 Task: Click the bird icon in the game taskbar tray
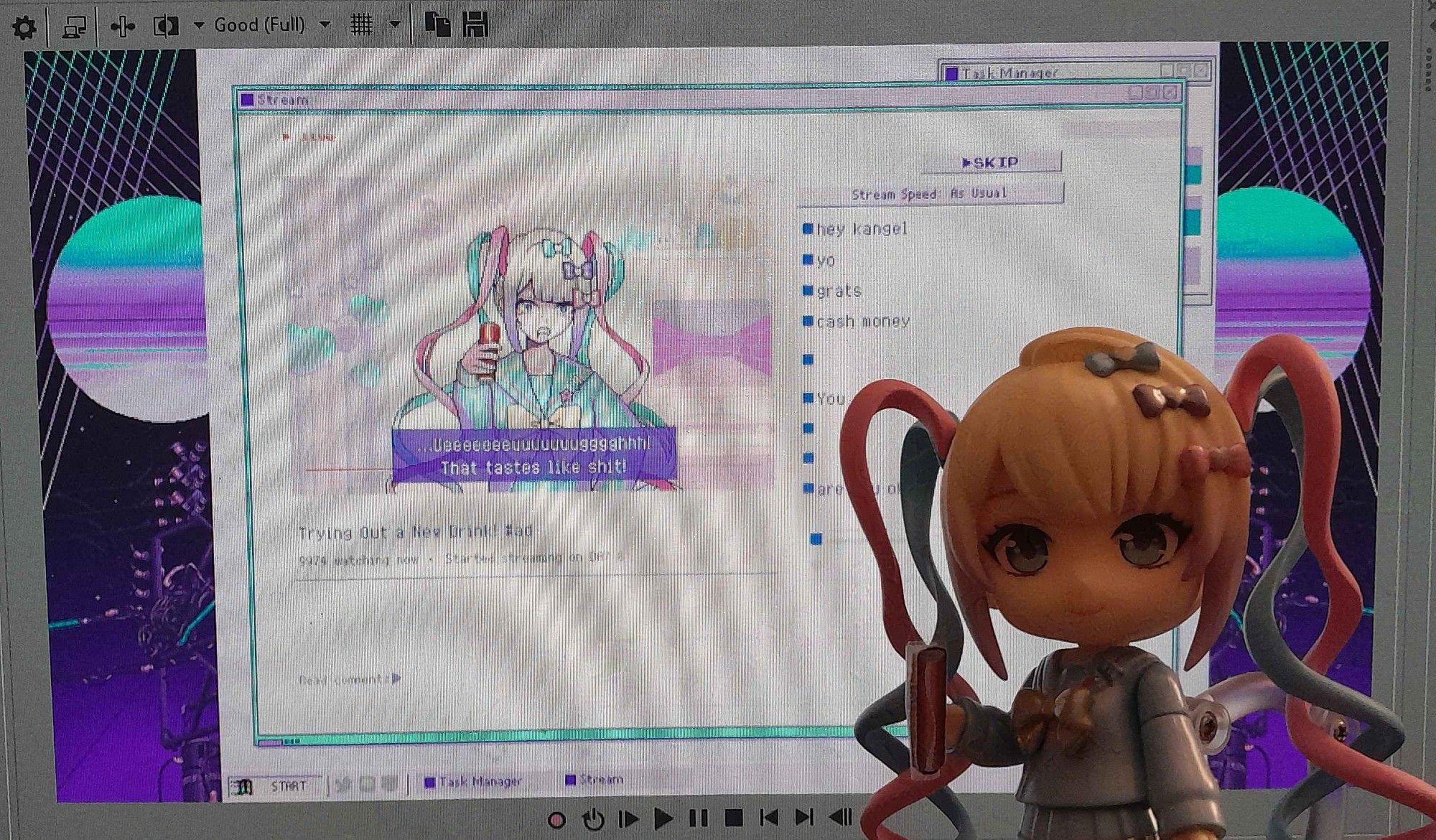[x=343, y=784]
